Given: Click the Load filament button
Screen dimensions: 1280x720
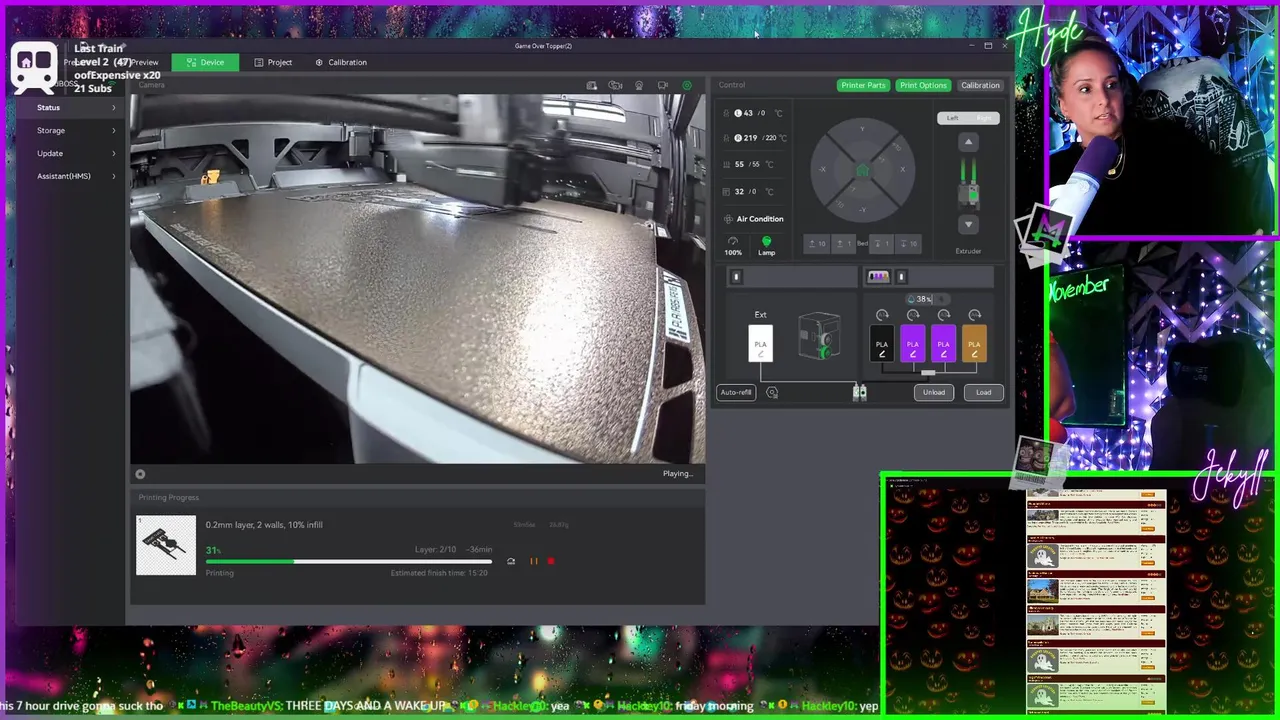Looking at the screenshot, I should pos(984,393).
